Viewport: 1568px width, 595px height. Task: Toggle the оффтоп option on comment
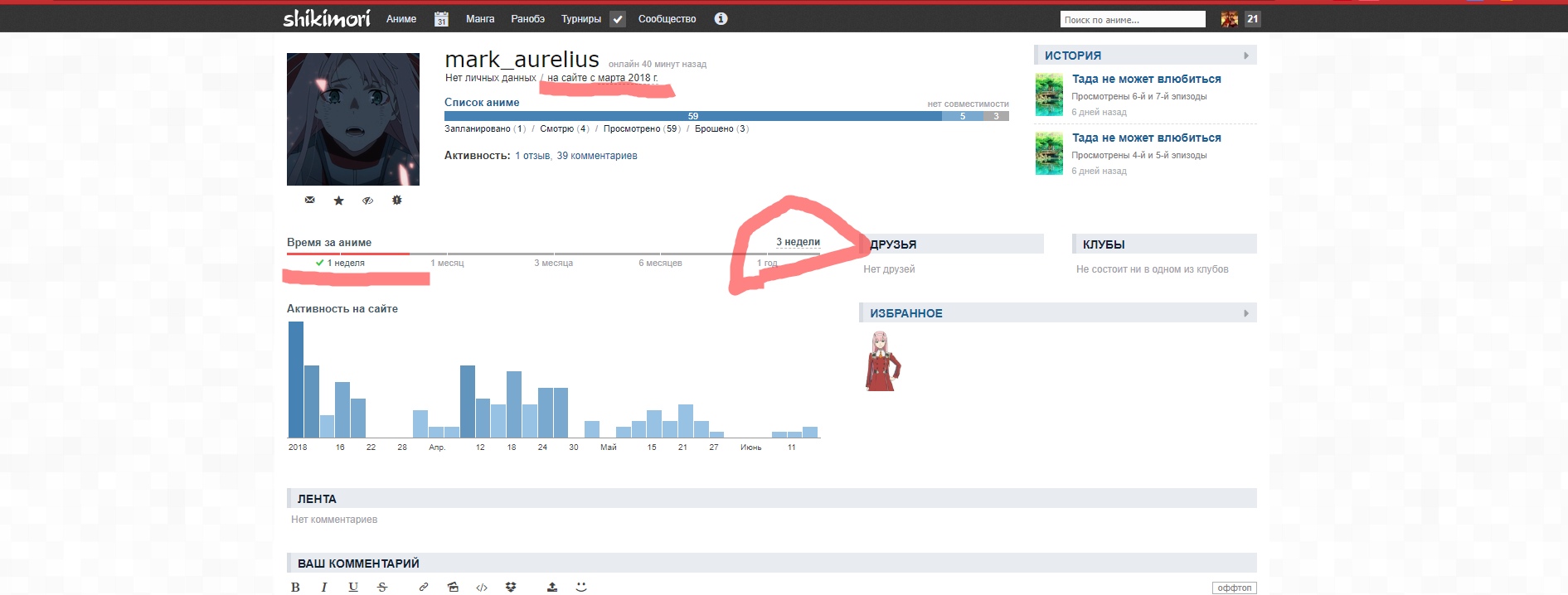pos(1234,588)
